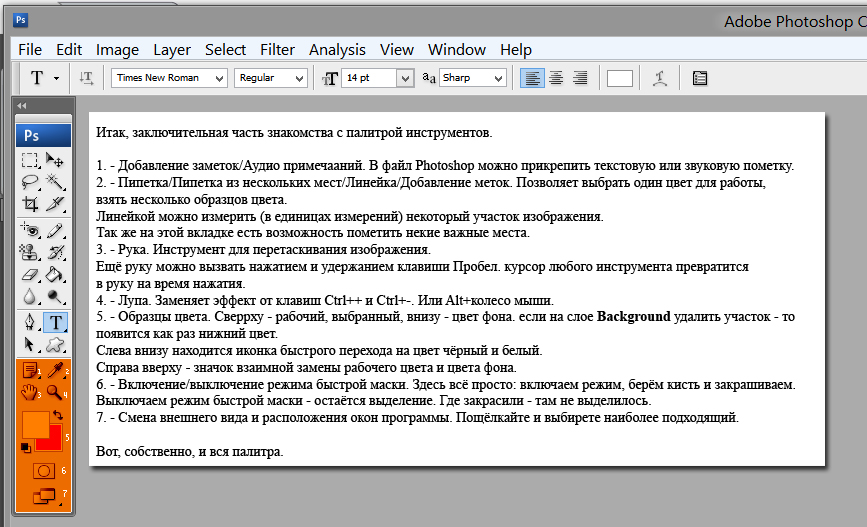Screen dimensions: 867x527
Task: Select the Magic Wand tool
Action: 55,182
